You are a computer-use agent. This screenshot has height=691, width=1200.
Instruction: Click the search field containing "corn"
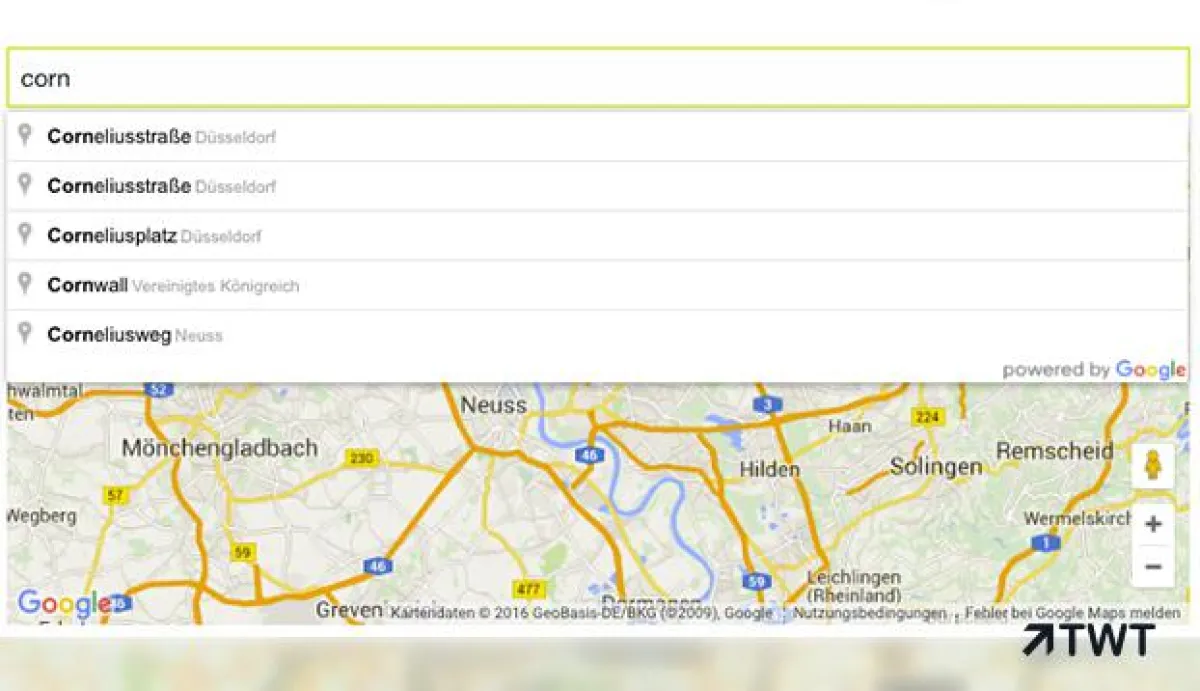pos(598,77)
